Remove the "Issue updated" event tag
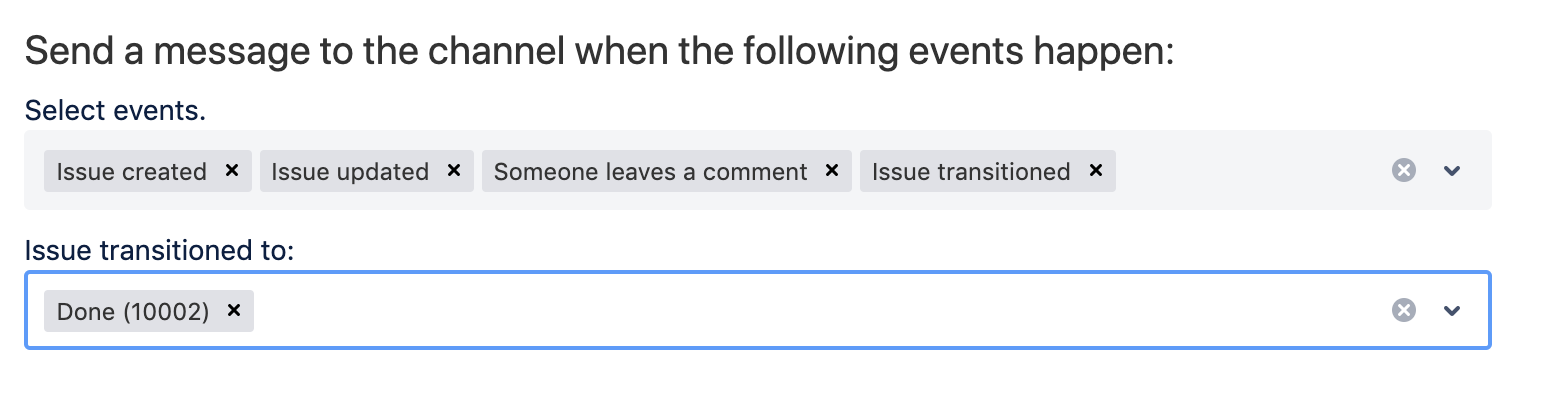Viewport: 1544px width, 418px height. click(454, 171)
